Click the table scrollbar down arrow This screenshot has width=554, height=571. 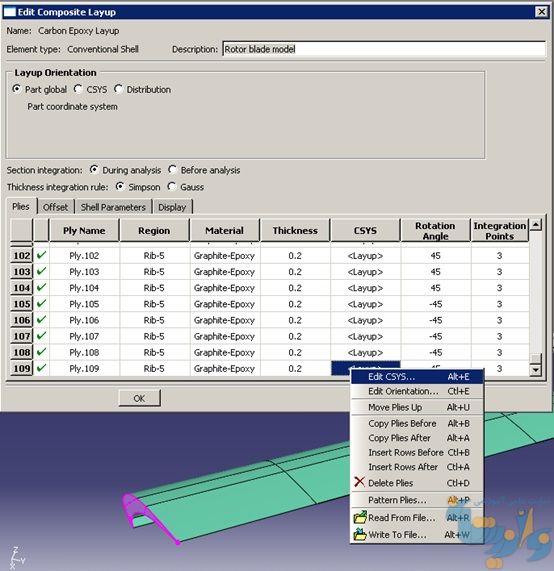tap(535, 370)
